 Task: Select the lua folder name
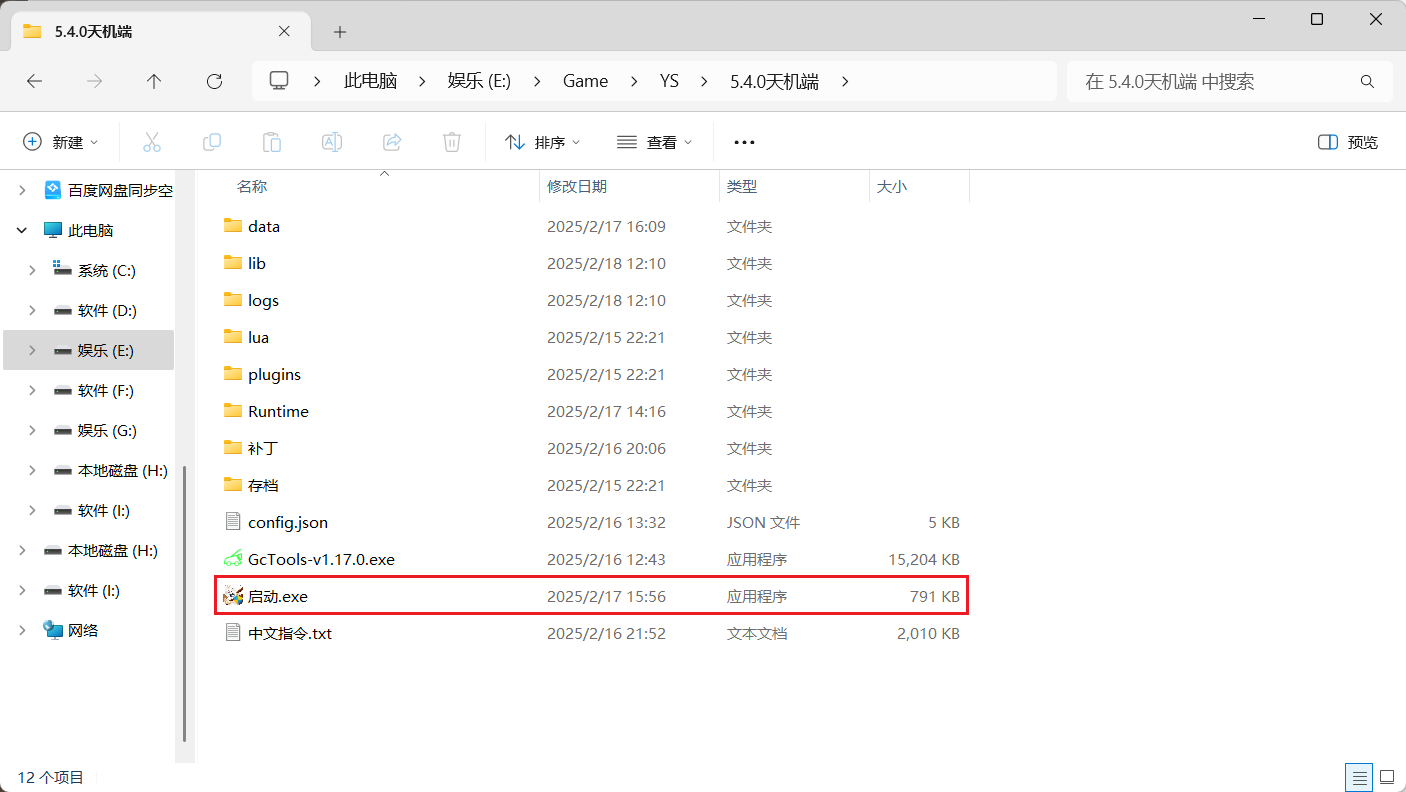coord(258,337)
